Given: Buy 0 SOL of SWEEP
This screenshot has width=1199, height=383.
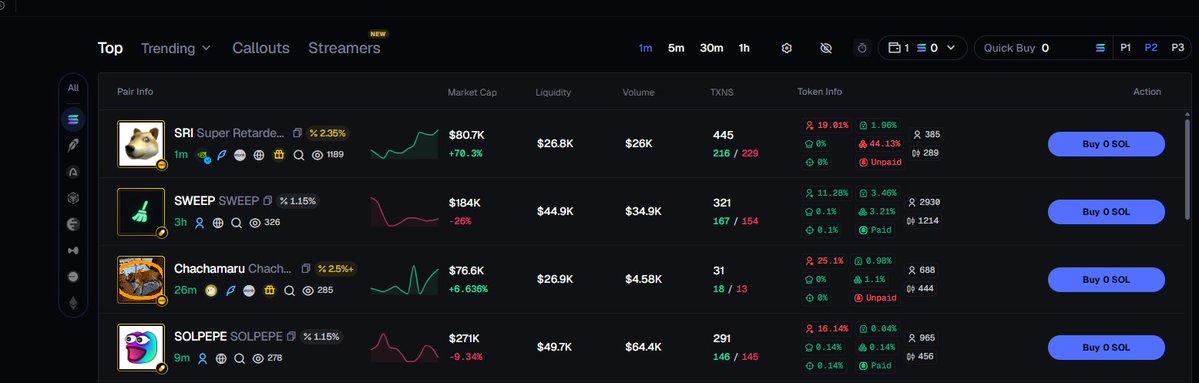Looking at the screenshot, I should pos(1106,212).
